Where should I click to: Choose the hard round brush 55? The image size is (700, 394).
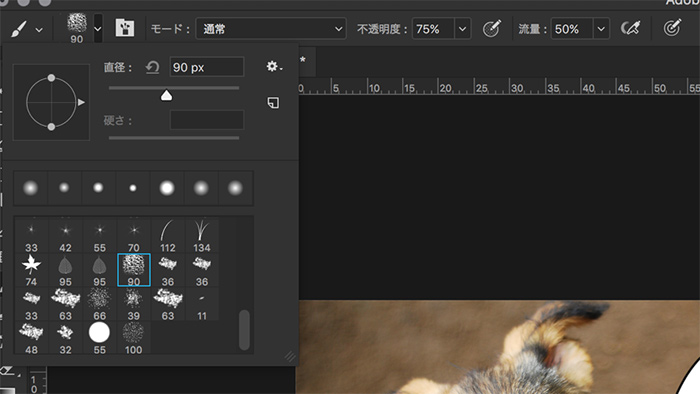point(100,339)
